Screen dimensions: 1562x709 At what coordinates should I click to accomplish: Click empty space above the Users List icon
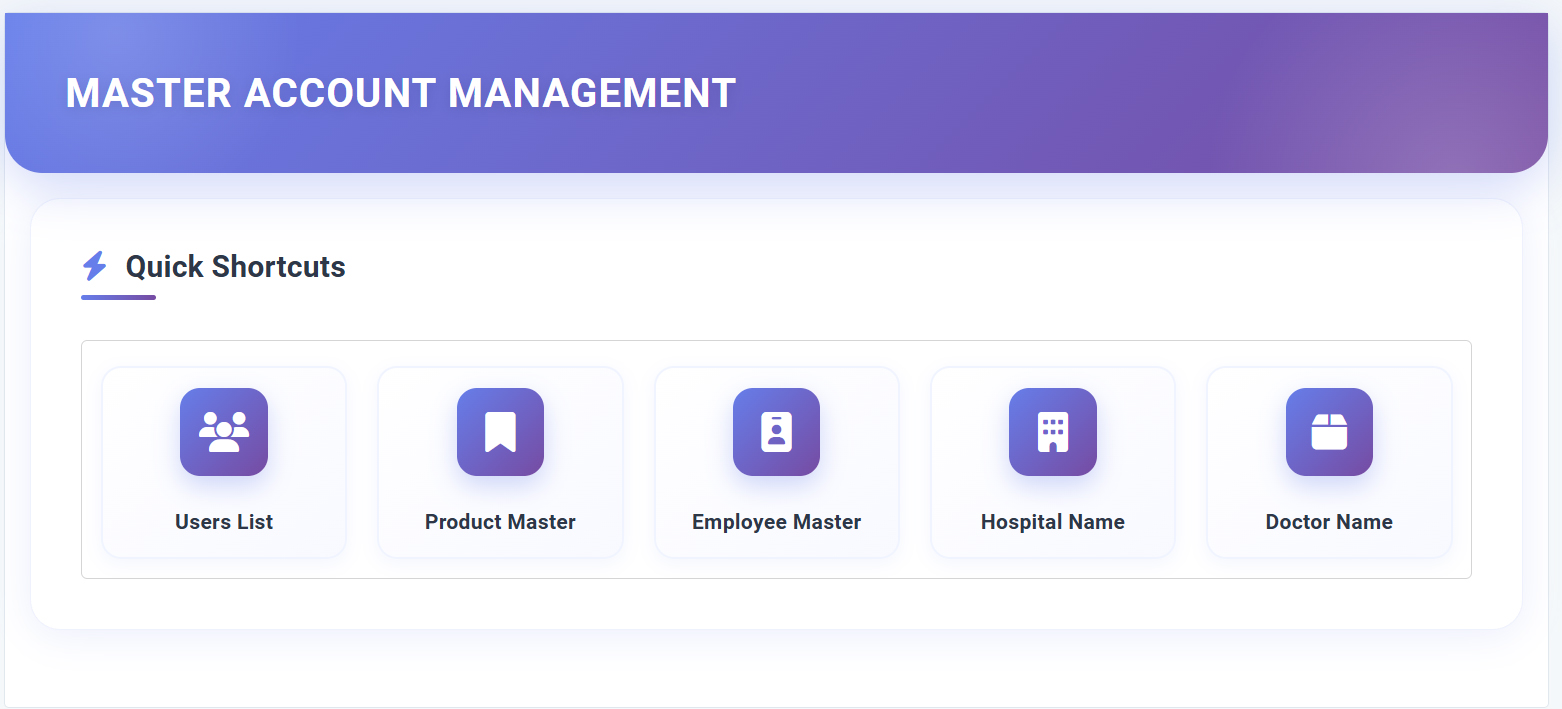pyautogui.click(x=224, y=377)
